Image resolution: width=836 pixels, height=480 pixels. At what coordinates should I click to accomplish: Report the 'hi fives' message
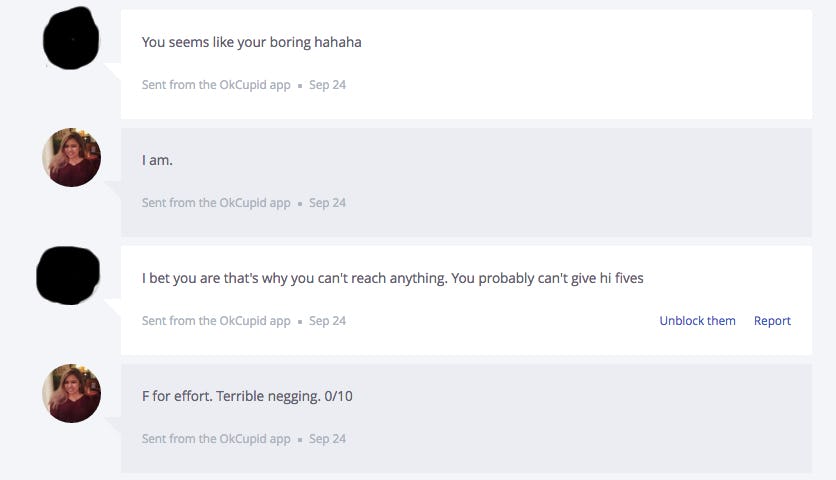tap(772, 321)
